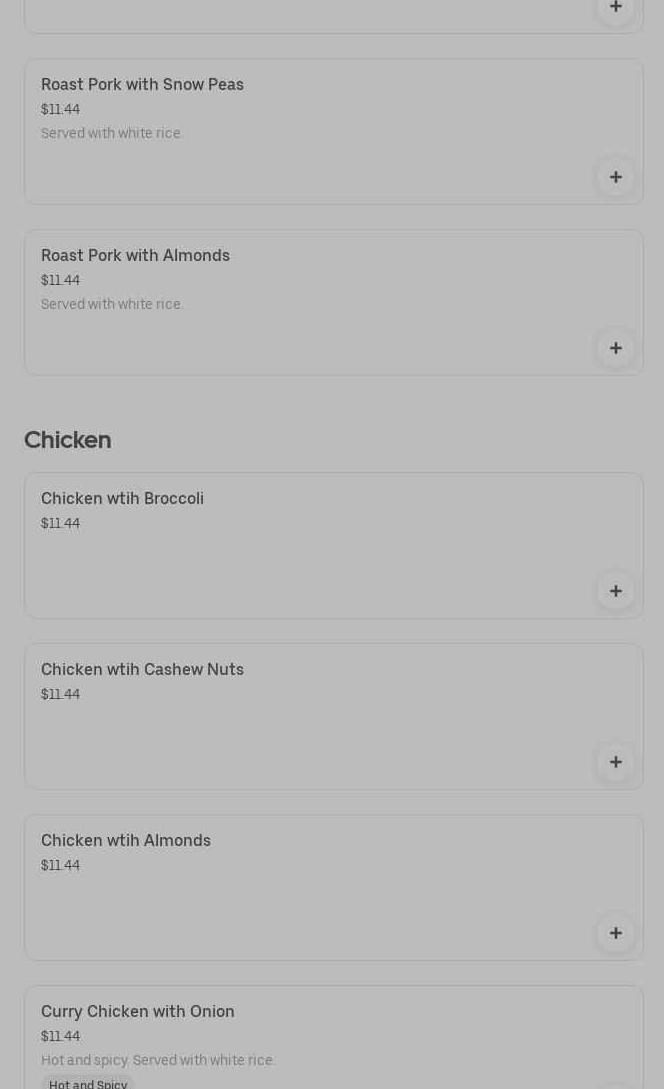Add Chicken wtih Cashew Nuts item
This screenshot has width=664, height=1089.
pos(615,762)
